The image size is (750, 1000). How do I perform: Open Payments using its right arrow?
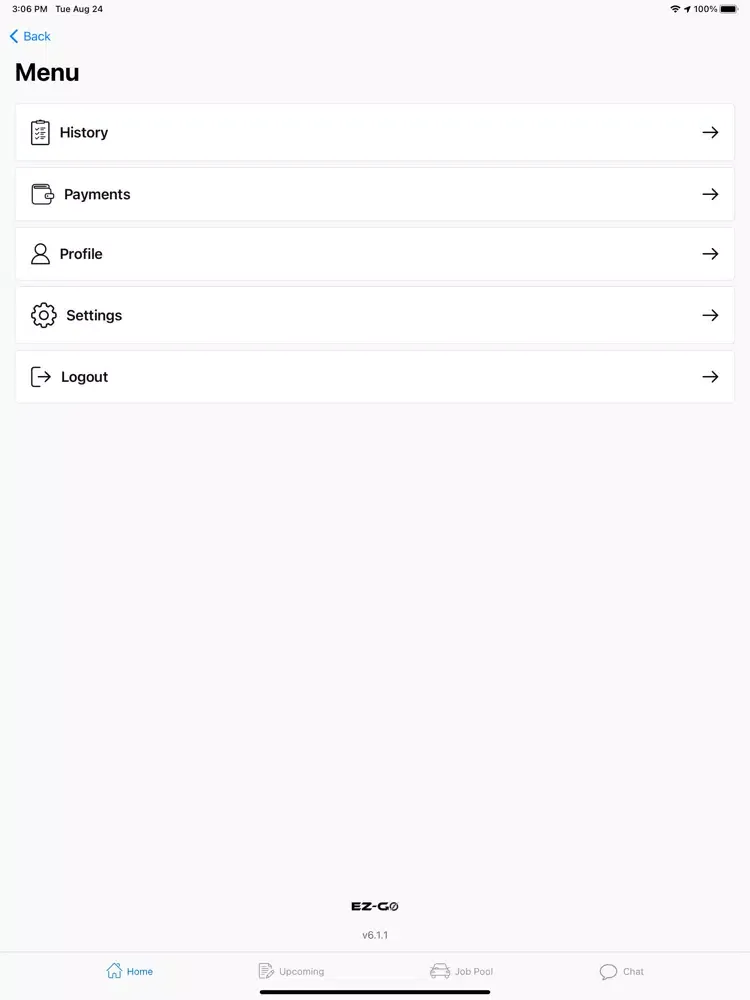click(x=710, y=194)
